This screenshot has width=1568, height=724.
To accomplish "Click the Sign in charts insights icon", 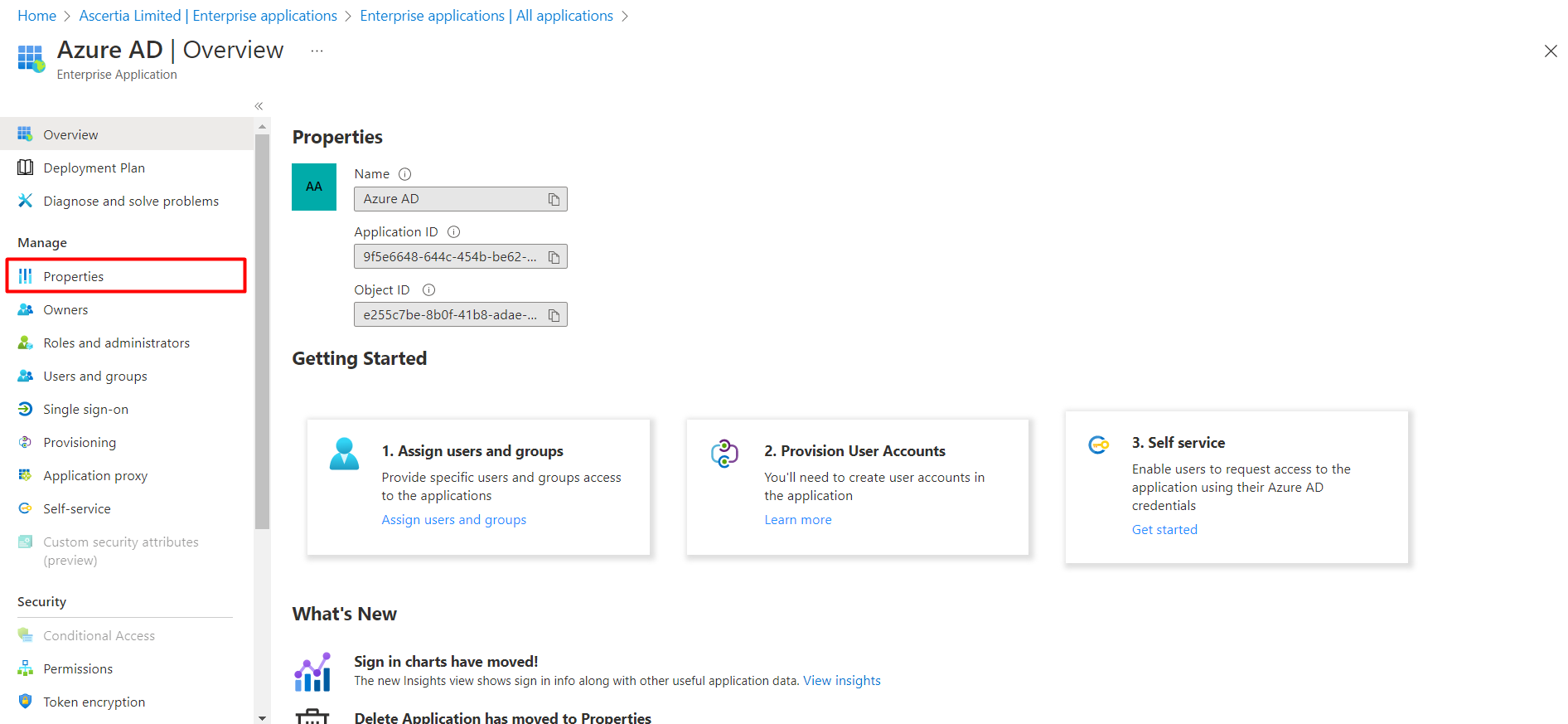I will [x=312, y=672].
